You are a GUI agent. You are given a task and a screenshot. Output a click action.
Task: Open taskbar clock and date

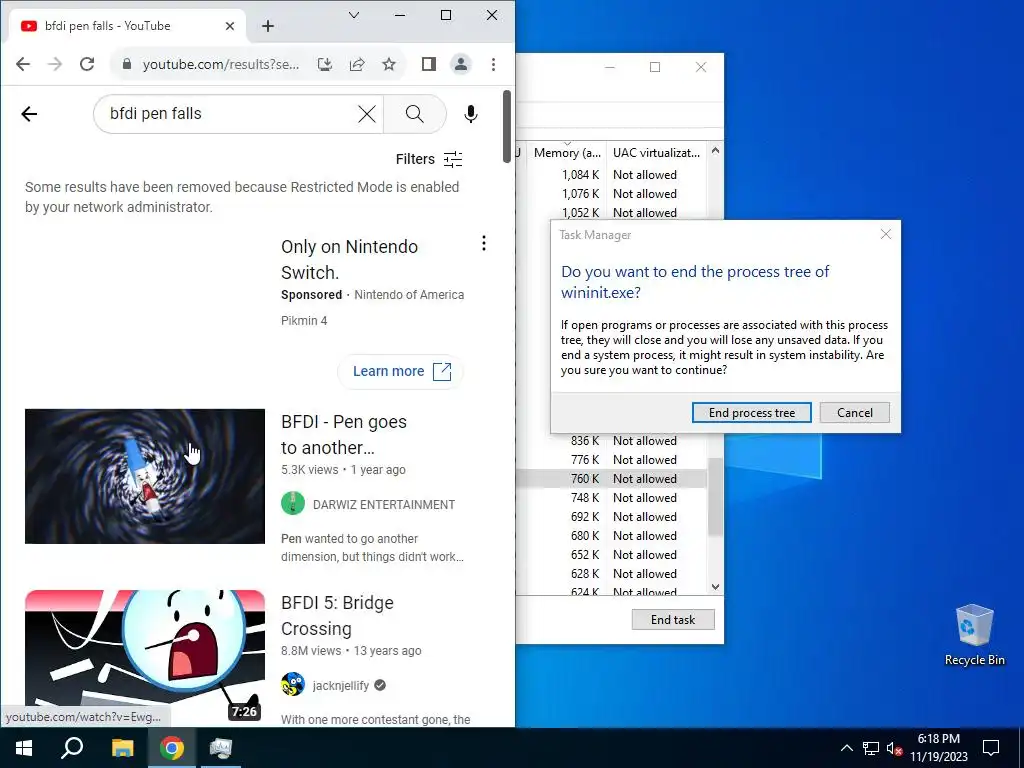click(939, 748)
